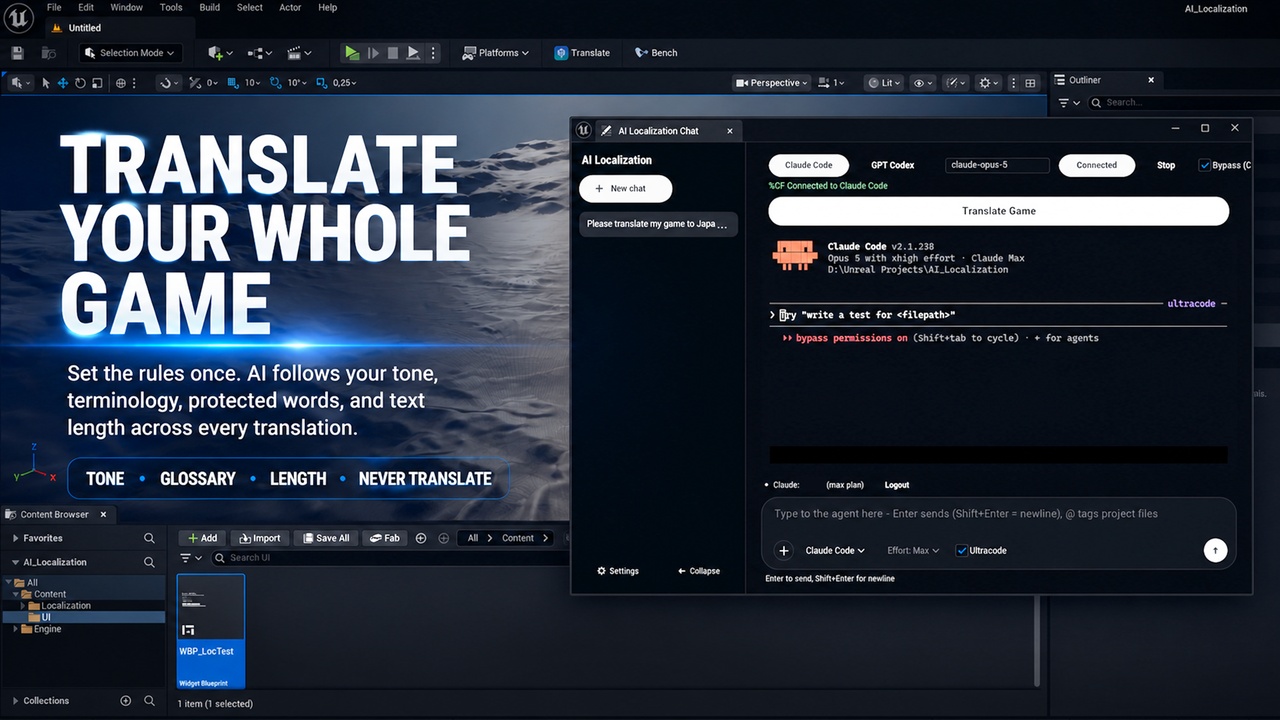
Task: Click the Save icon in main toolbar
Action: pos(17,53)
